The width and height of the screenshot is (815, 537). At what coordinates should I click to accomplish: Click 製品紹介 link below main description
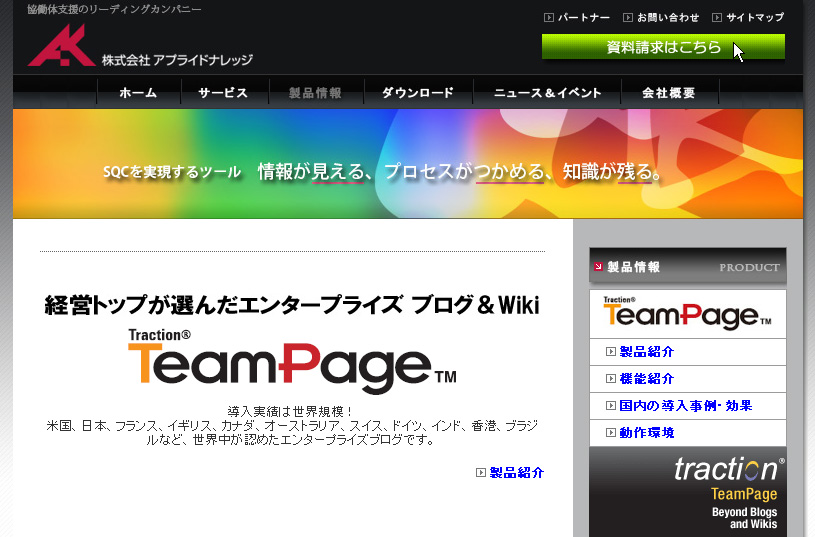pos(516,473)
